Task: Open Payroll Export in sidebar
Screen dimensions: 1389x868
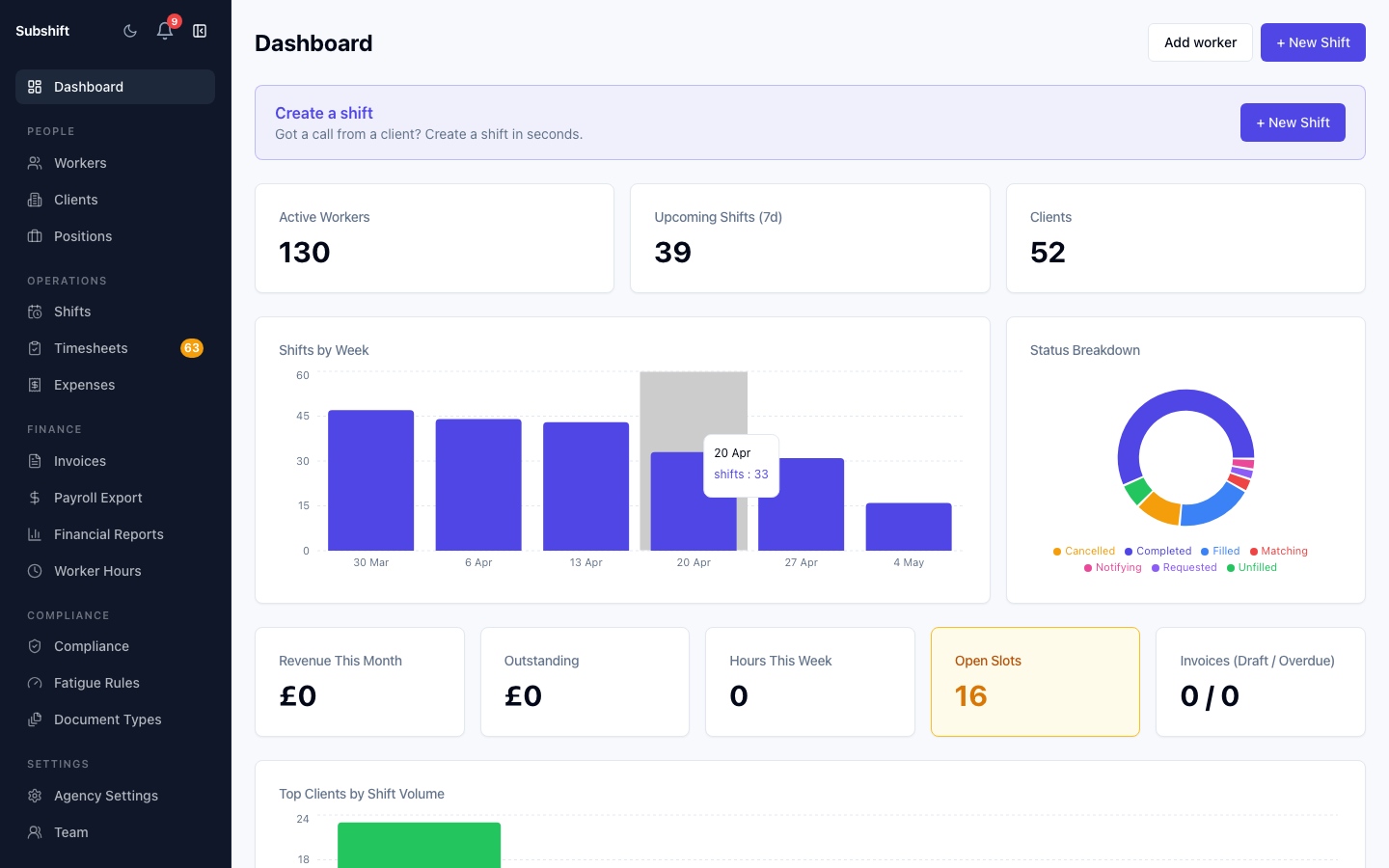Action: point(115,498)
